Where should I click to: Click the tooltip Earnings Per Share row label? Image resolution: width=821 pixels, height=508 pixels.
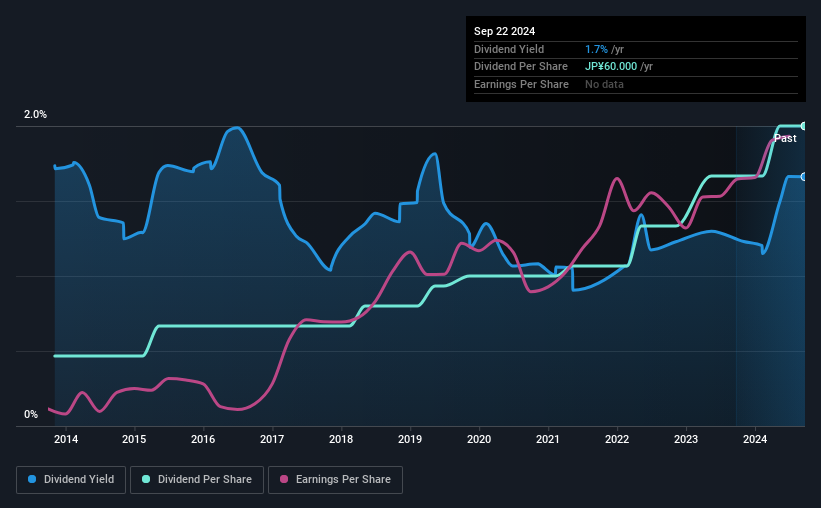(521, 84)
